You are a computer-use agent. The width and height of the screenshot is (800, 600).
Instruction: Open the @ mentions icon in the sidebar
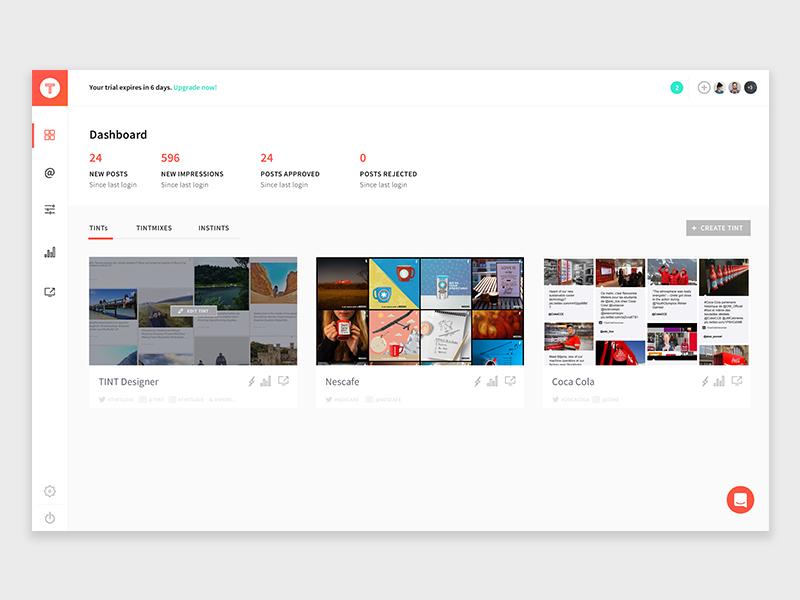click(49, 172)
